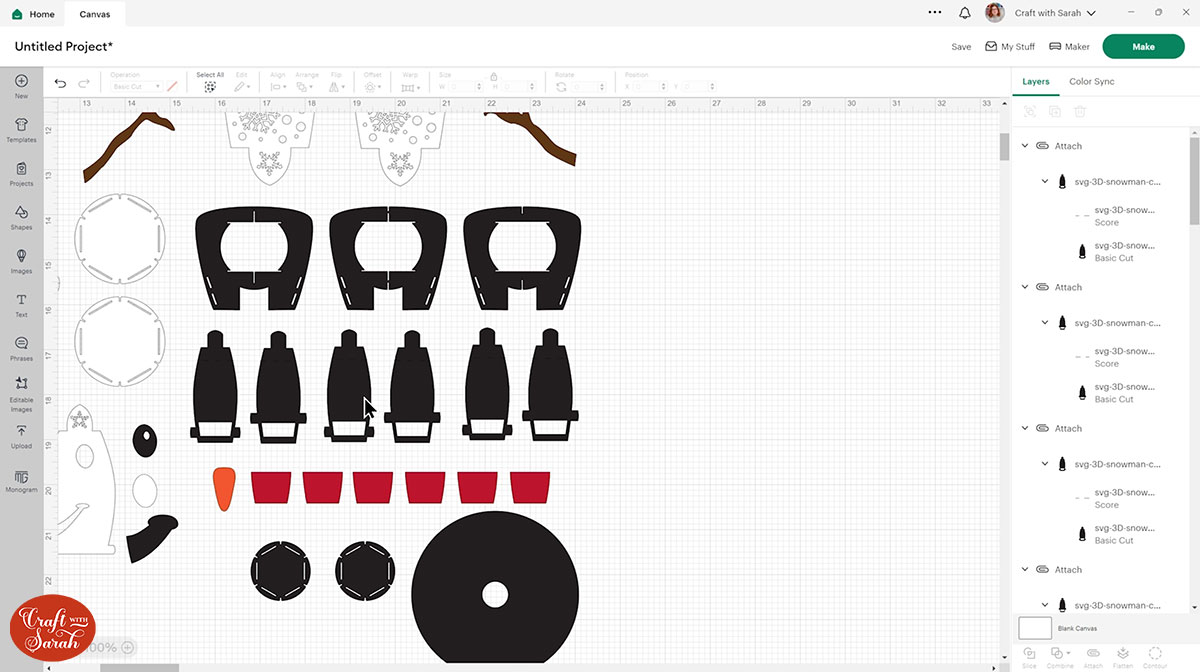Collapse the topmost Attach group
1200x672 pixels.
tap(1025, 146)
